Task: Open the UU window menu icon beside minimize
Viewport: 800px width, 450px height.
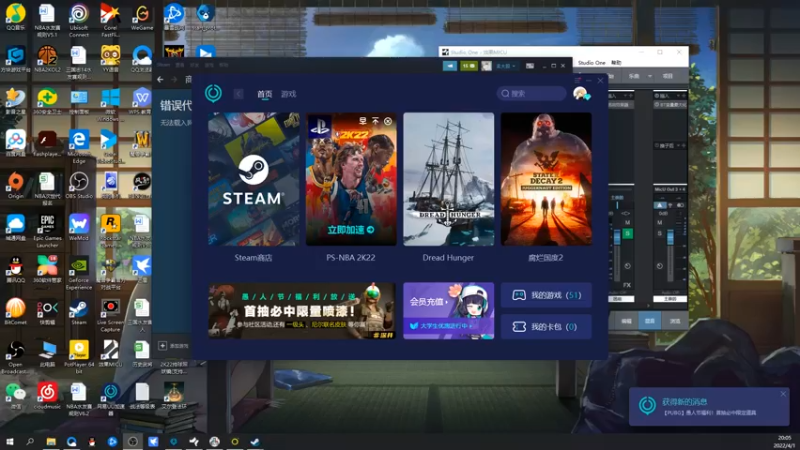Action: [578, 81]
